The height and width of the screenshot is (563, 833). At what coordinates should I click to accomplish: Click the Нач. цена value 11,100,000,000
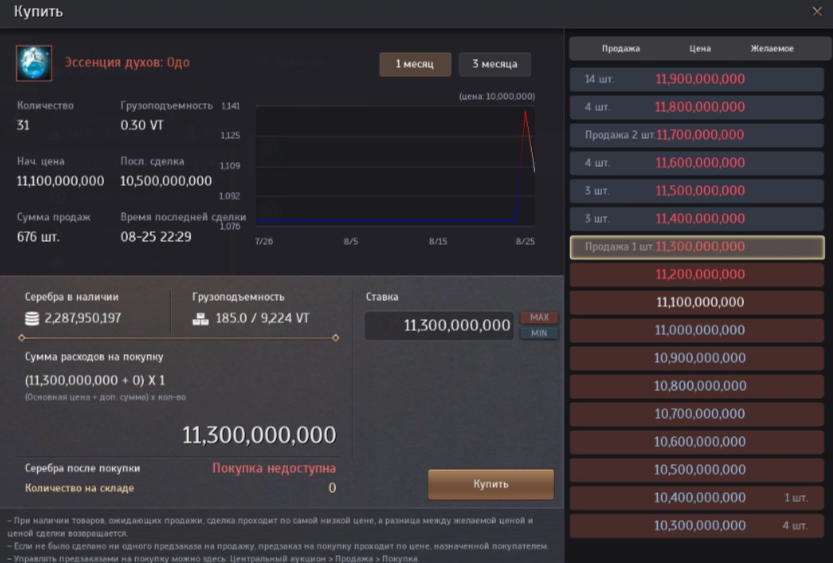tap(61, 181)
